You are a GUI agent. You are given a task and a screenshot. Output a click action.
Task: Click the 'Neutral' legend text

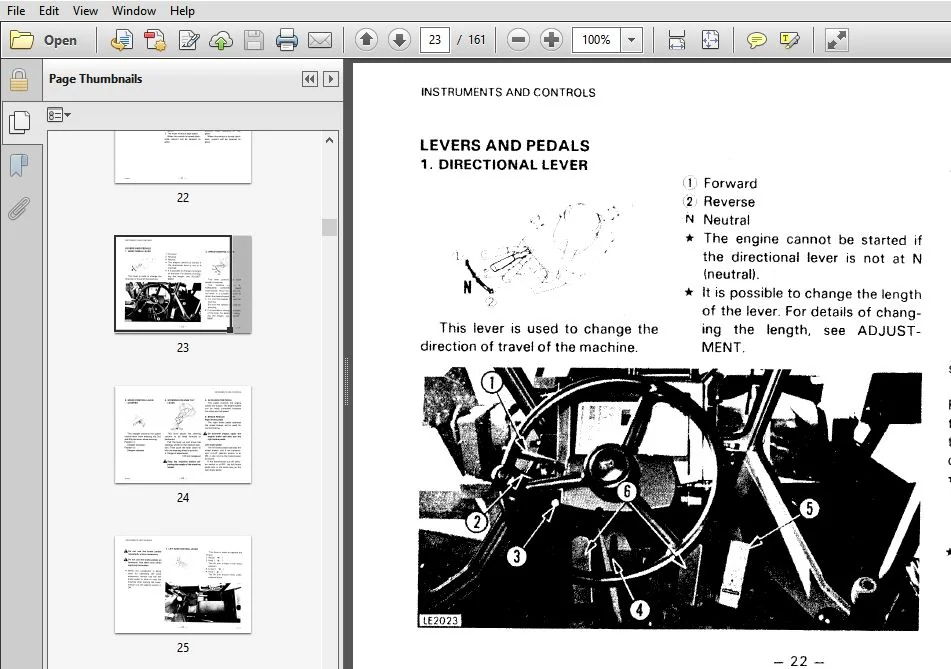point(727,220)
